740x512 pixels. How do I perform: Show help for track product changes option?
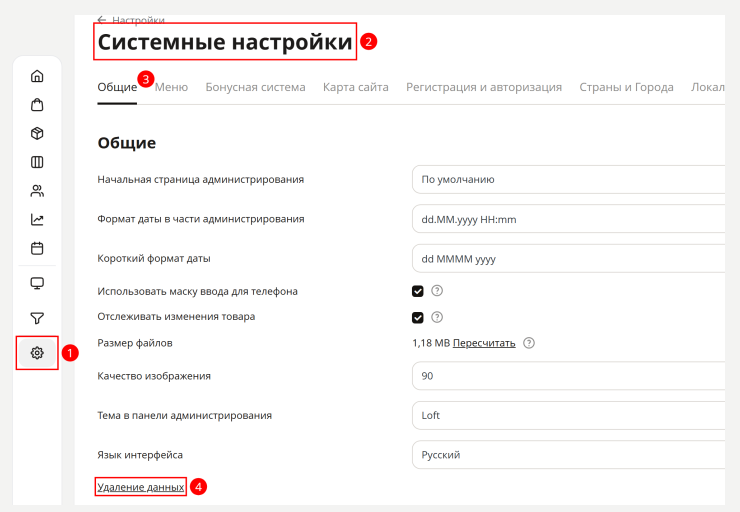click(x=437, y=317)
